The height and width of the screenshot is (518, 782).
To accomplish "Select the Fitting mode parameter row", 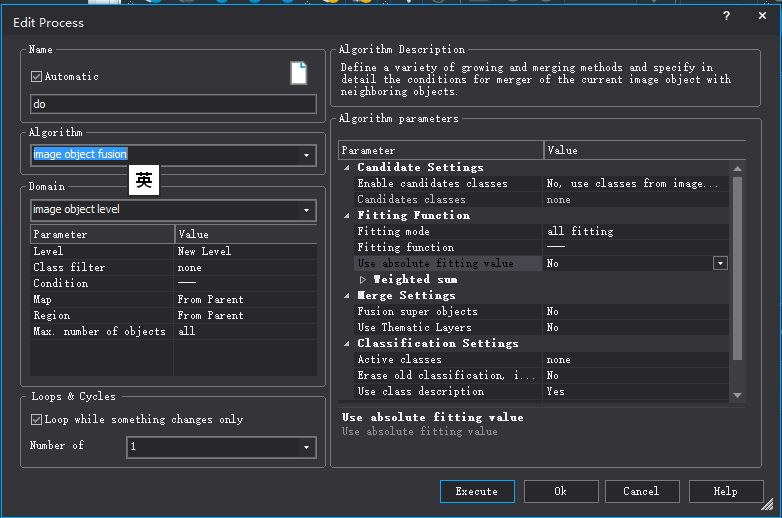I will point(440,232).
